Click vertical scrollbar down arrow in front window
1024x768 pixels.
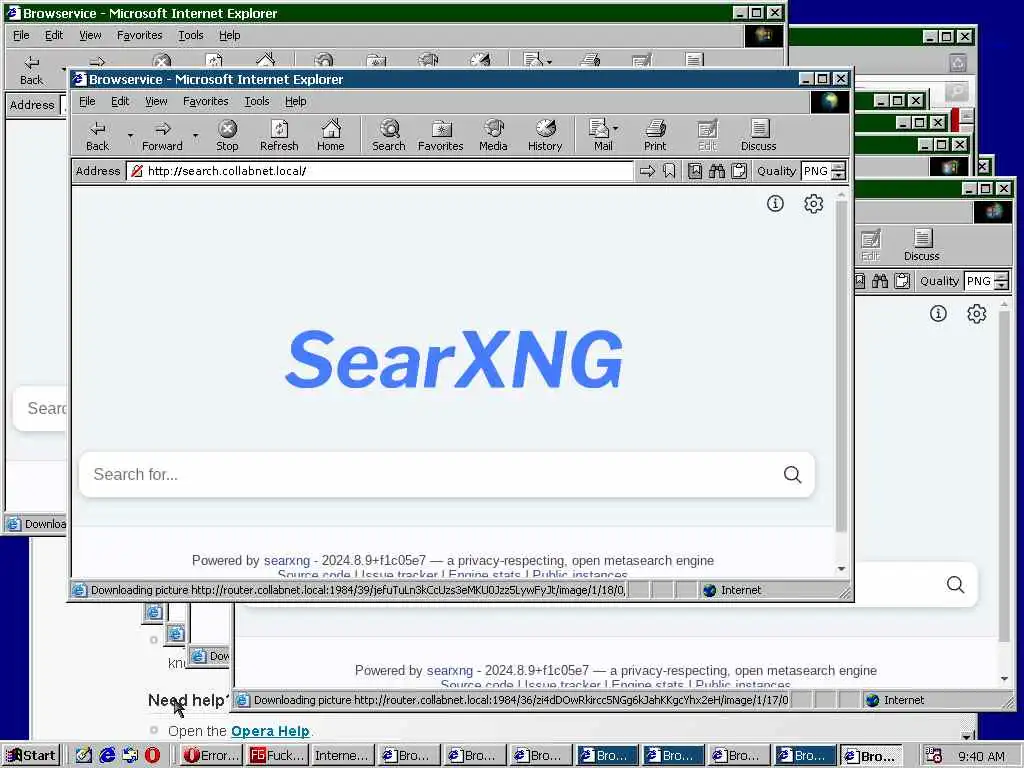click(x=841, y=569)
